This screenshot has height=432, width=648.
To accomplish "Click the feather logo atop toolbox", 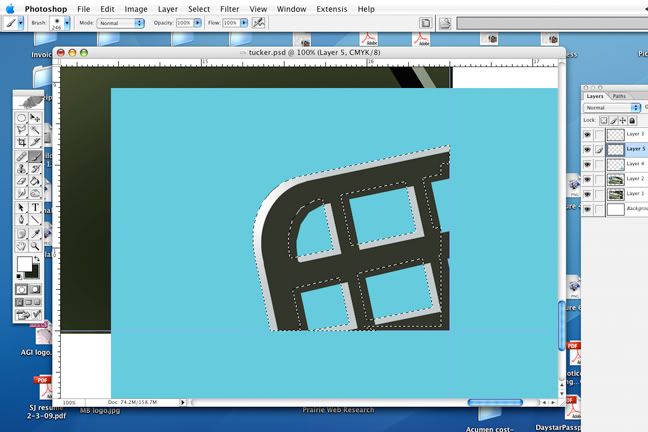I will pos(28,100).
